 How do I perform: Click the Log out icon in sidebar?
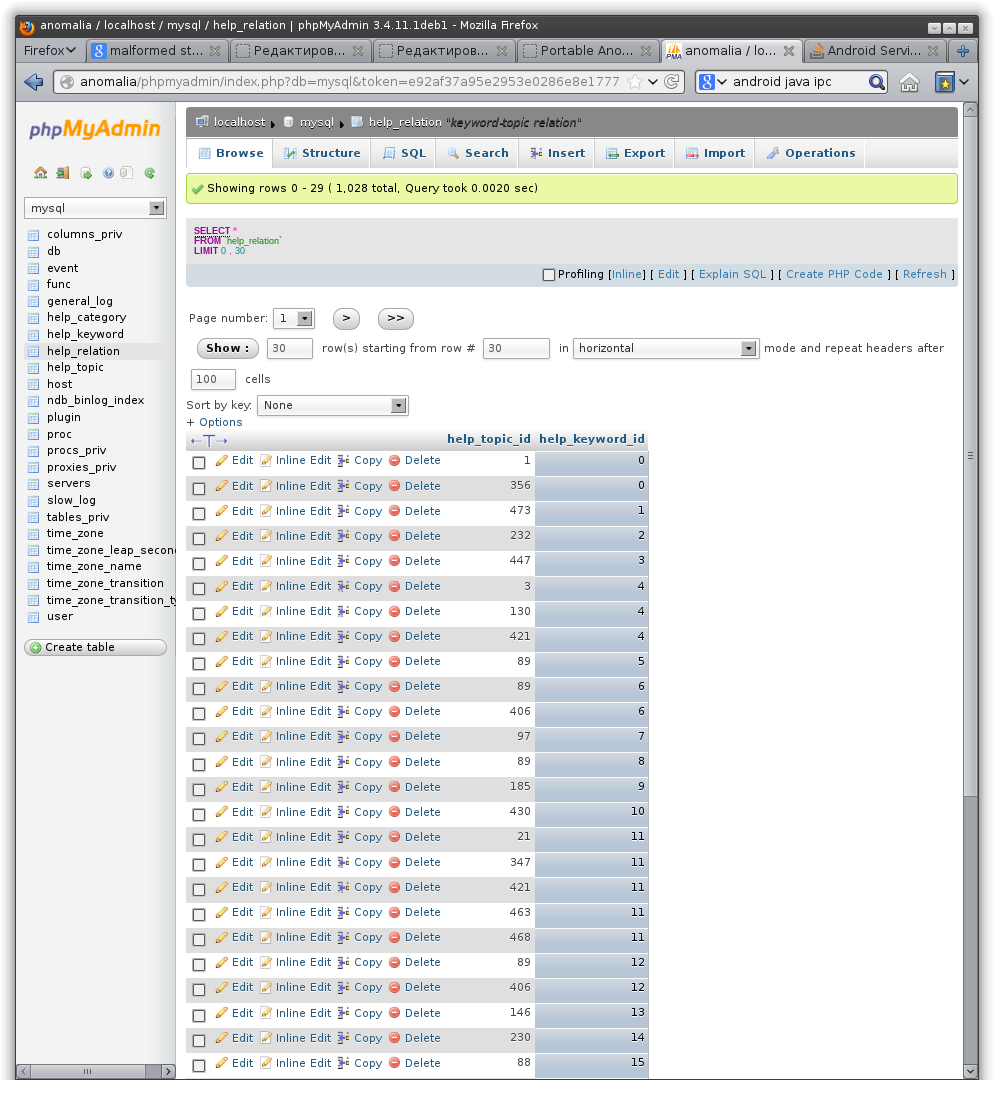point(62,173)
